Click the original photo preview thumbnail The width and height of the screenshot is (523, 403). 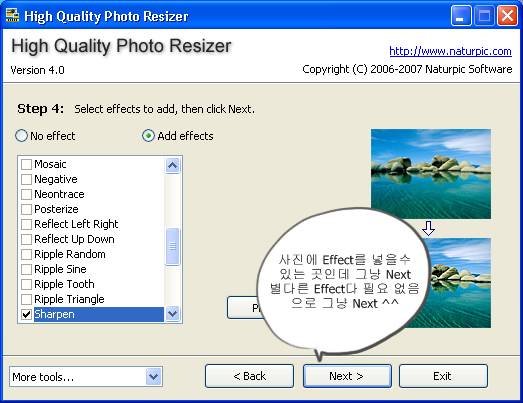click(431, 174)
